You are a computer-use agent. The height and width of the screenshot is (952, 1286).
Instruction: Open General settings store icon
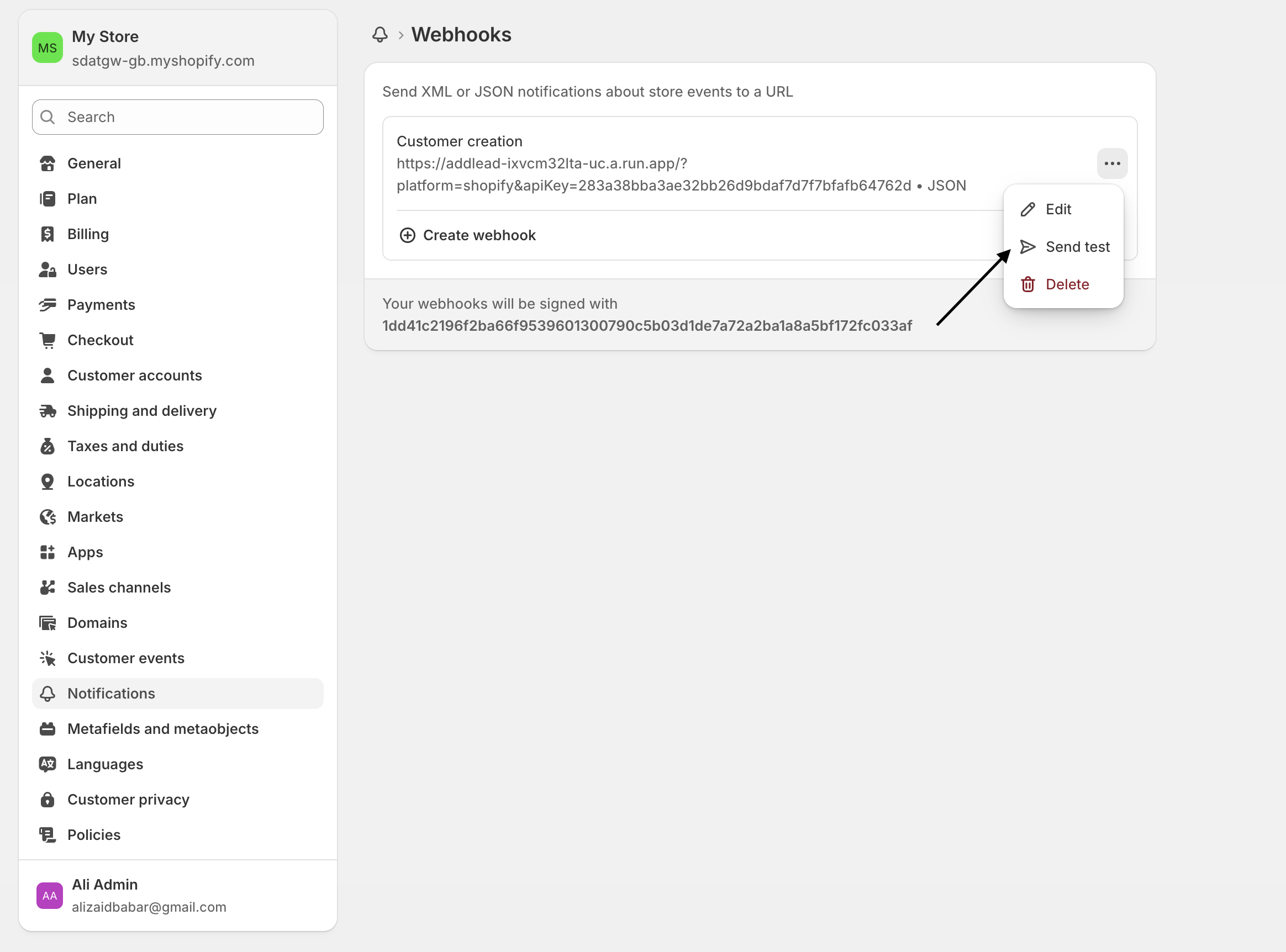[48, 163]
